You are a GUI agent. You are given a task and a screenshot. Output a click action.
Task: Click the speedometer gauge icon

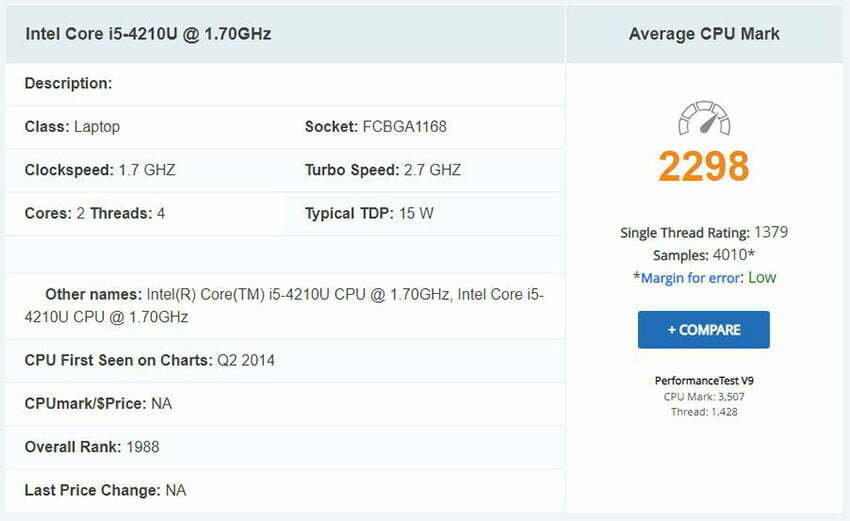click(x=704, y=118)
